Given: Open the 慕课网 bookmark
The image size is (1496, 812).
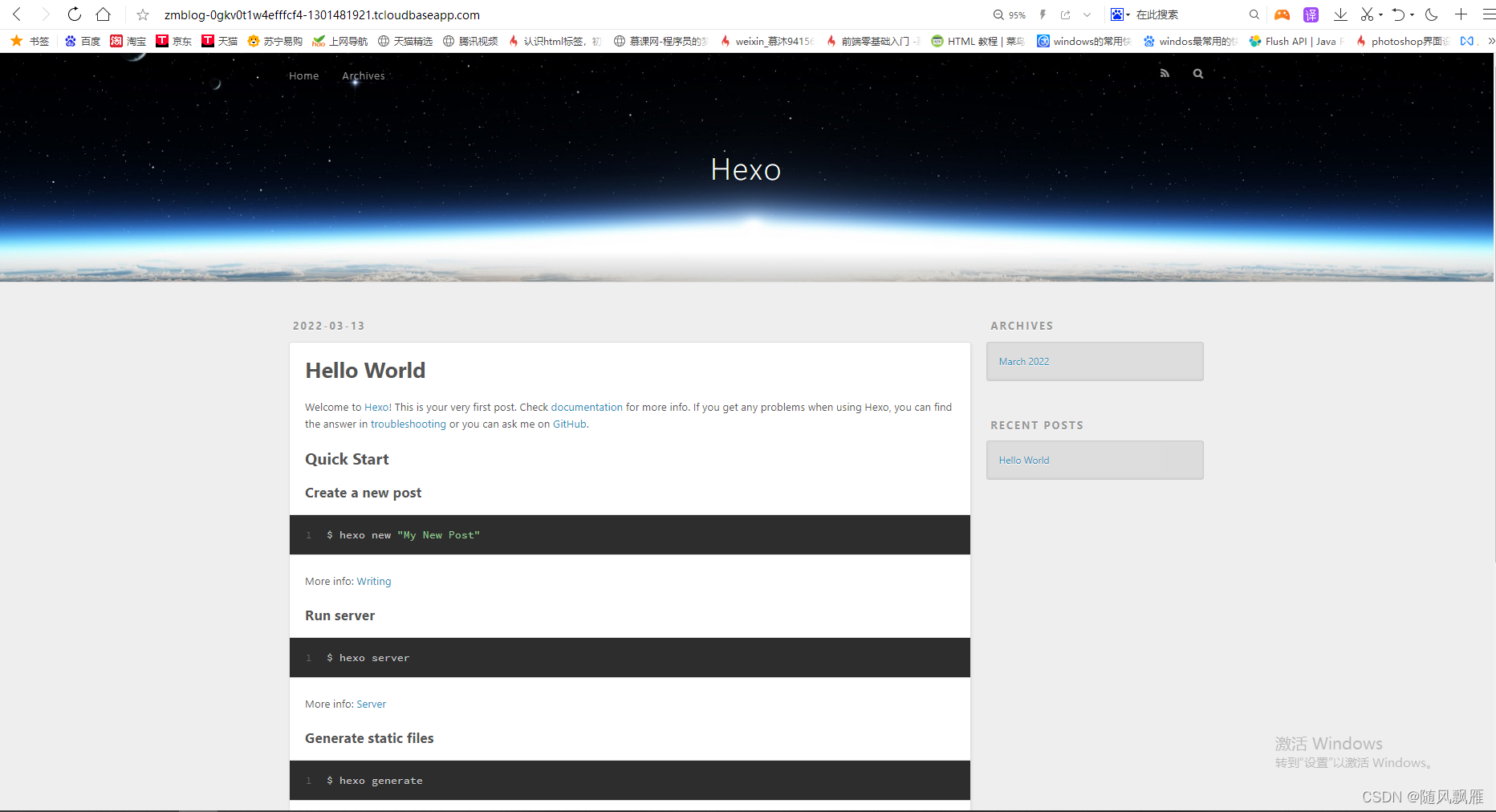Looking at the screenshot, I should click(661, 41).
